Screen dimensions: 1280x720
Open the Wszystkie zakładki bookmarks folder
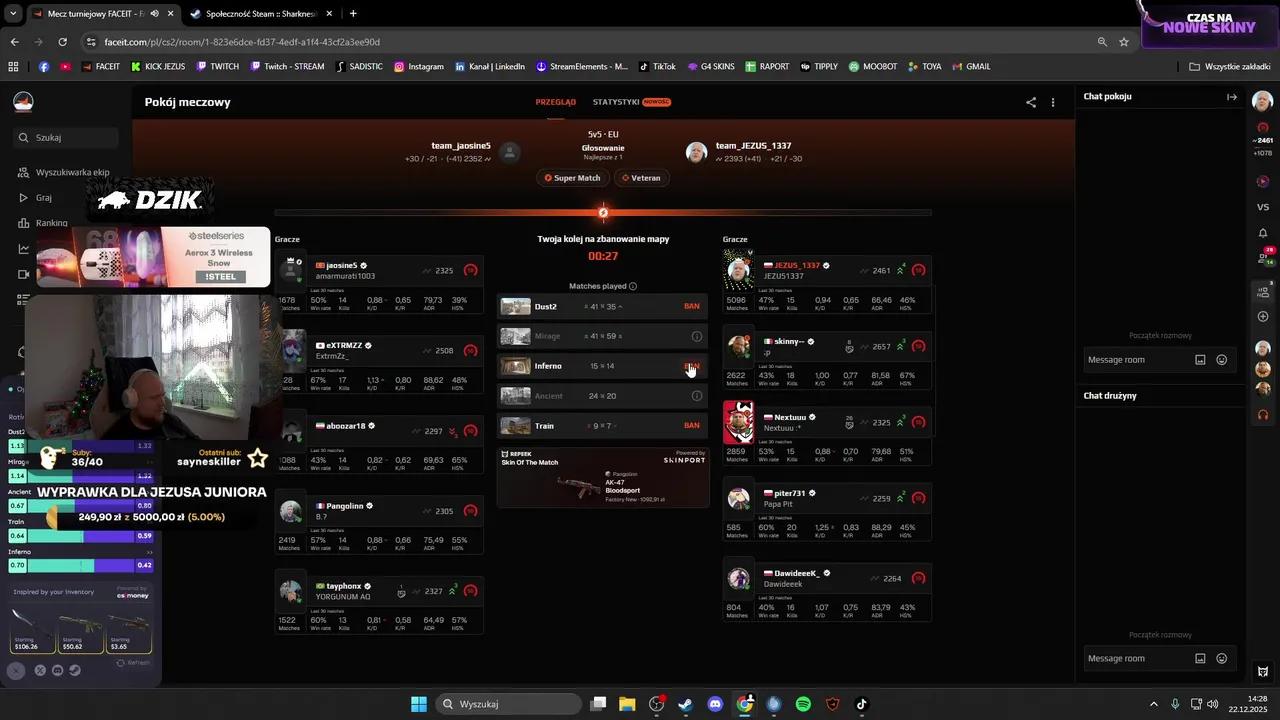coord(1229,67)
